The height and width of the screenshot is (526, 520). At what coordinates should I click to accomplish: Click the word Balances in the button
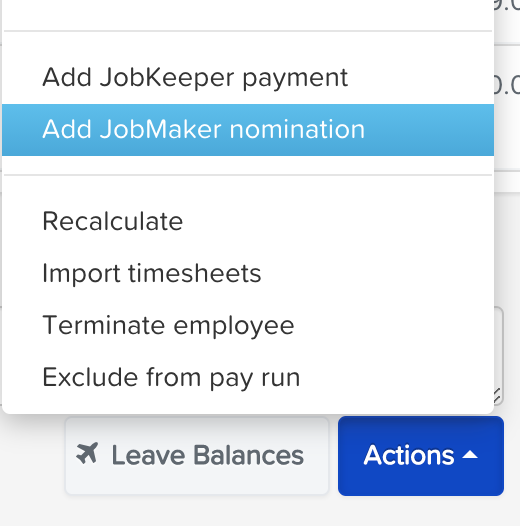pos(249,455)
